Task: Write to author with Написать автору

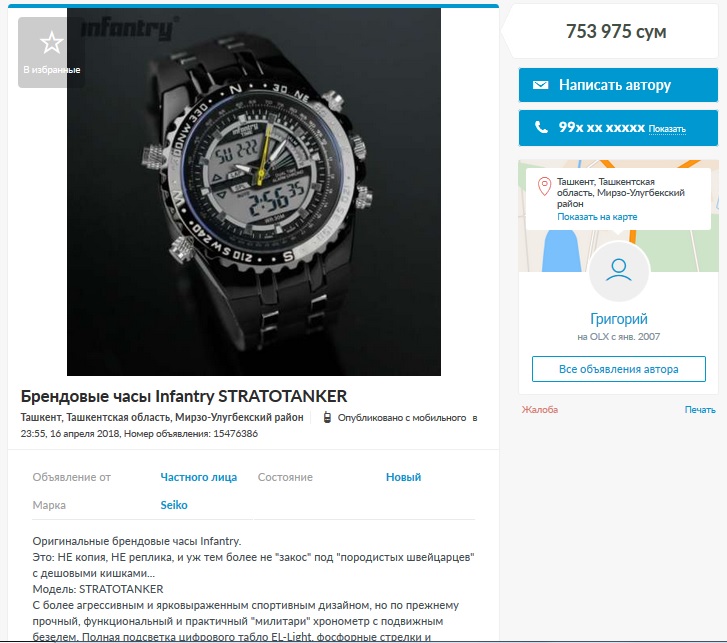Action: pyautogui.click(x=618, y=85)
